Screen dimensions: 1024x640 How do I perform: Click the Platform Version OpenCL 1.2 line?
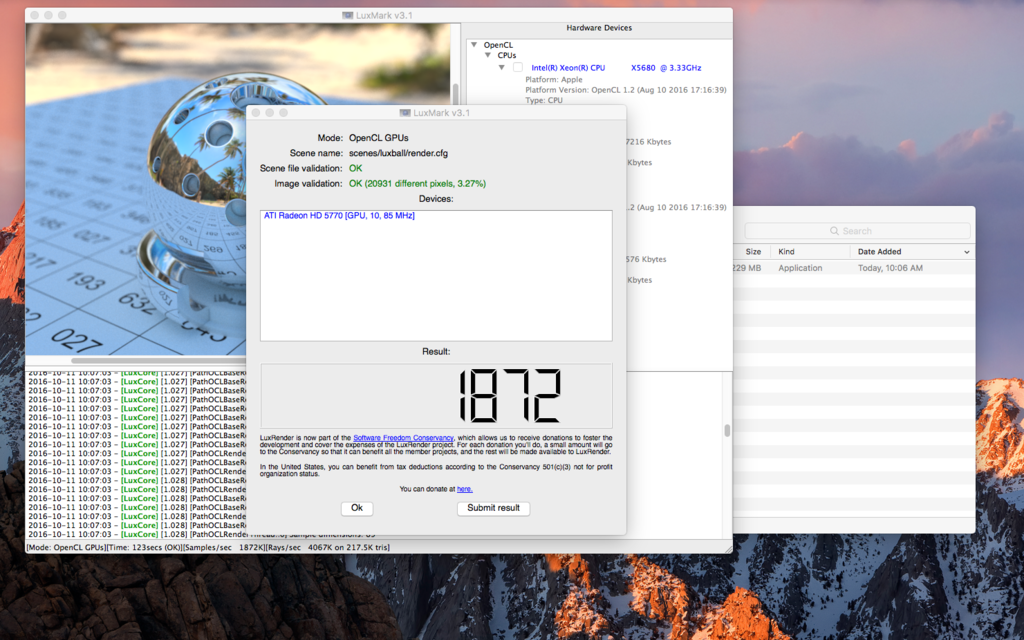pyautogui.click(x=626, y=90)
